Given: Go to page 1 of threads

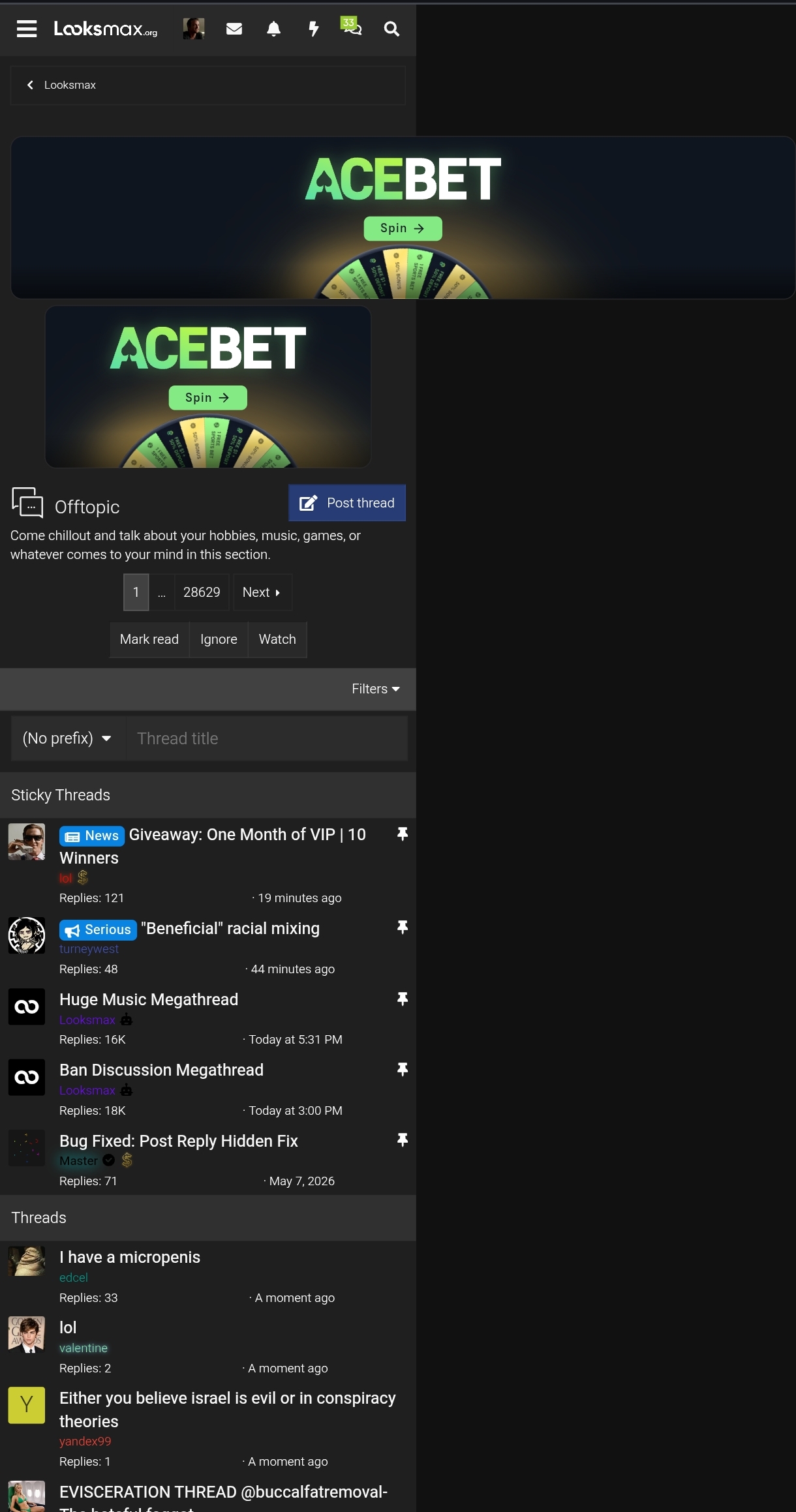Looking at the screenshot, I should coord(136,592).
